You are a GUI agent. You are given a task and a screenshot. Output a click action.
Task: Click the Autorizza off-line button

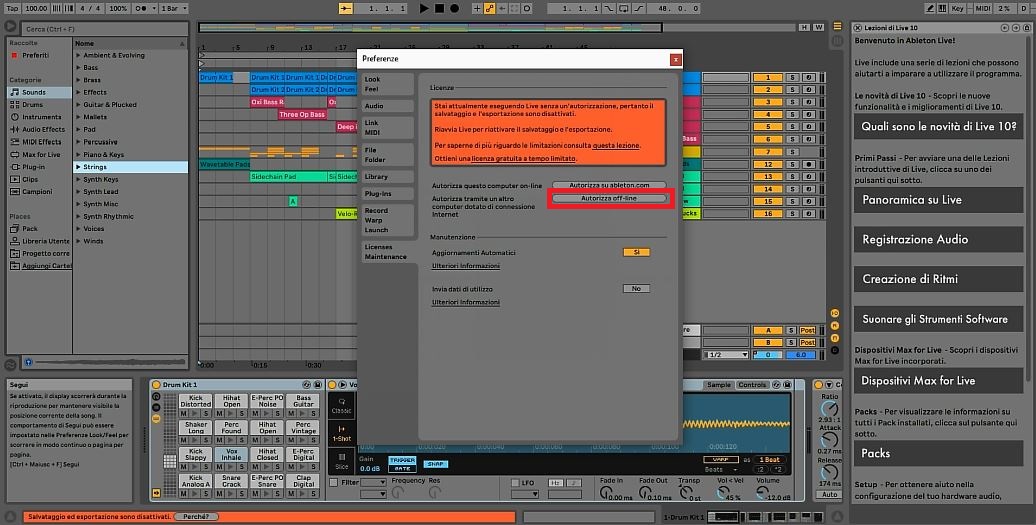click(609, 198)
